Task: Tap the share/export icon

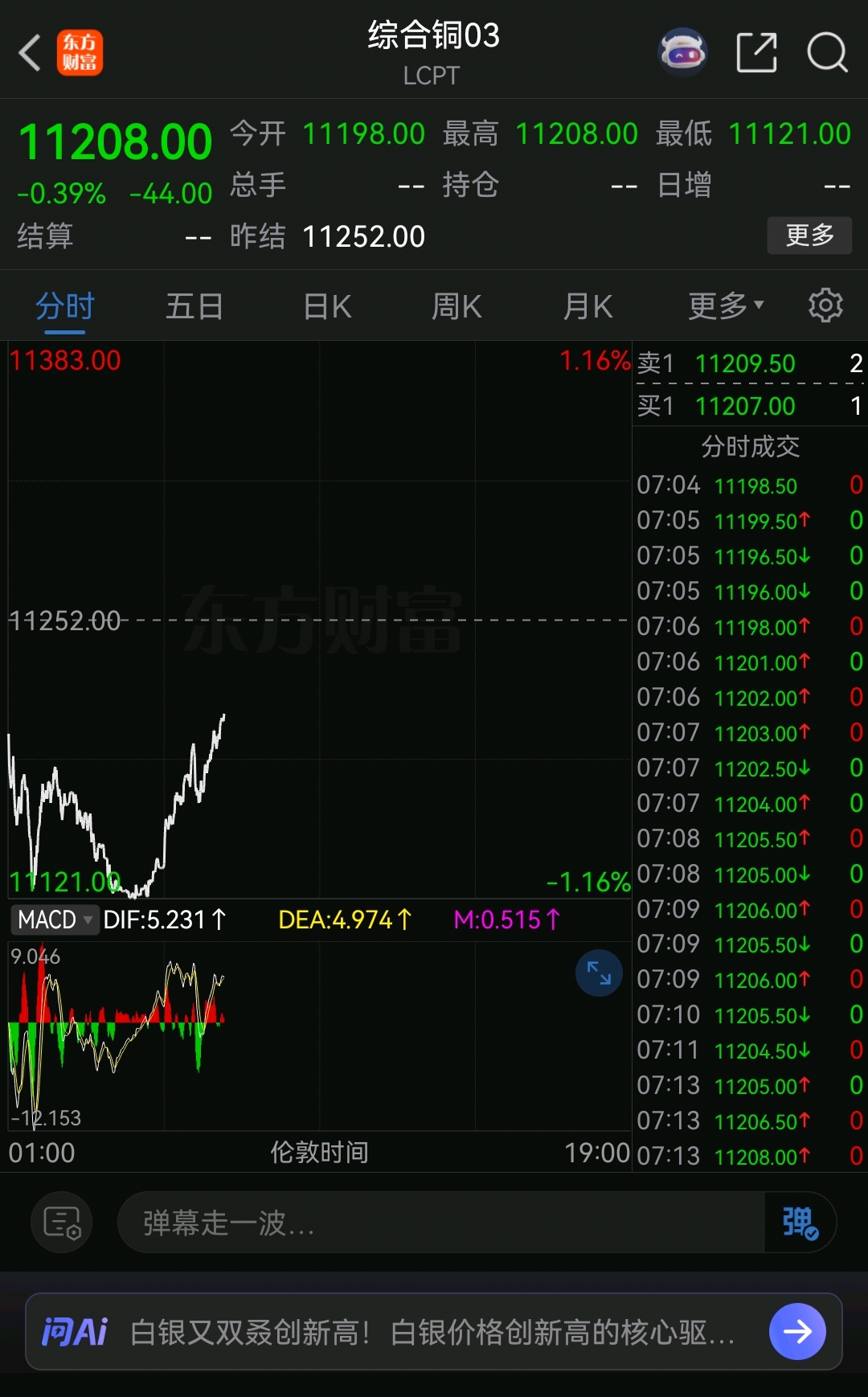Action: (756, 53)
